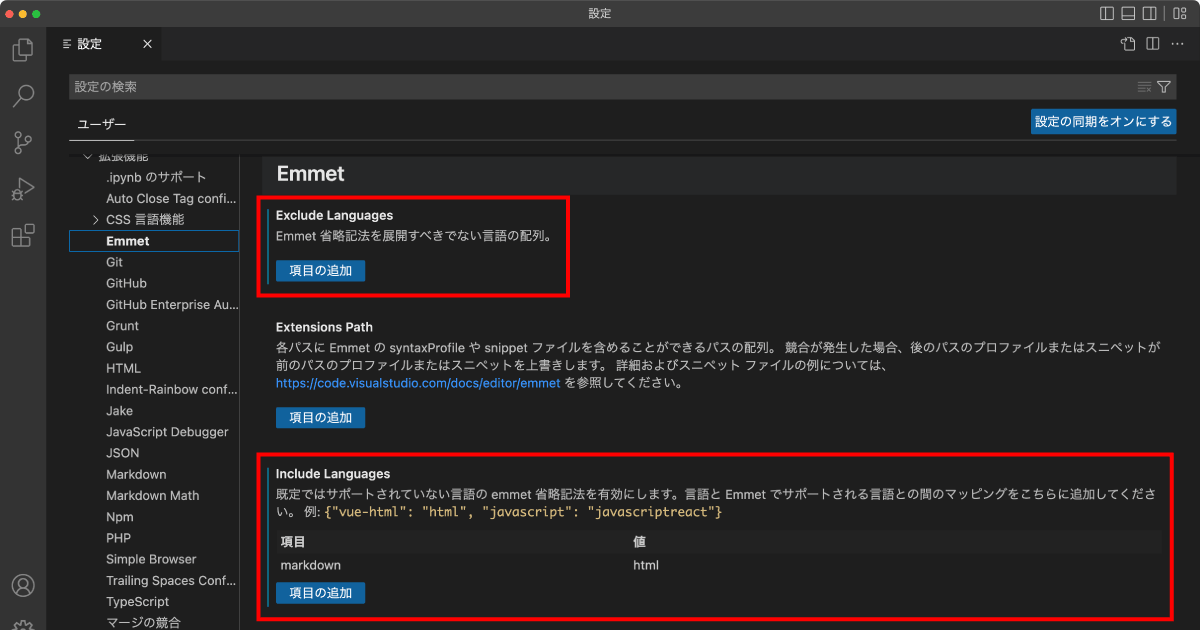Clear settings search input icon
Screen dimensions: 1200x630
pos(1144,87)
